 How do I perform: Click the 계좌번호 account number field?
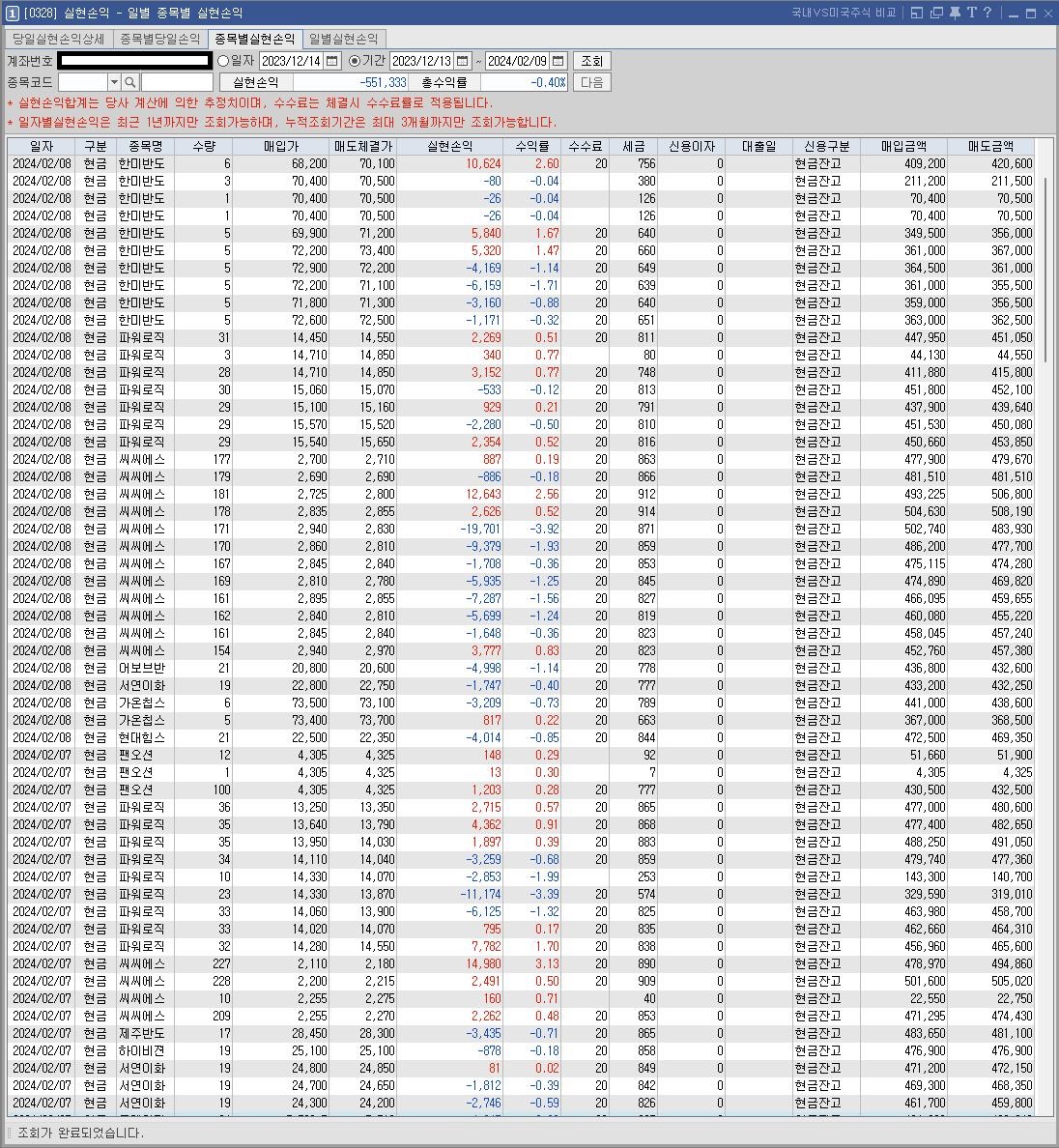(x=134, y=61)
